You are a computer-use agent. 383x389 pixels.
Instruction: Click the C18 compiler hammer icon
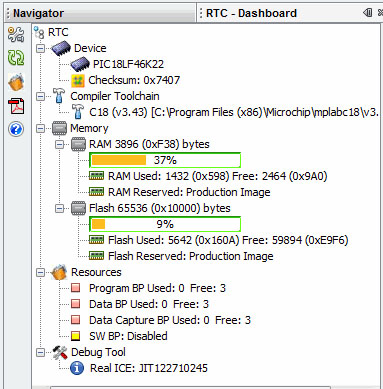tap(78, 112)
